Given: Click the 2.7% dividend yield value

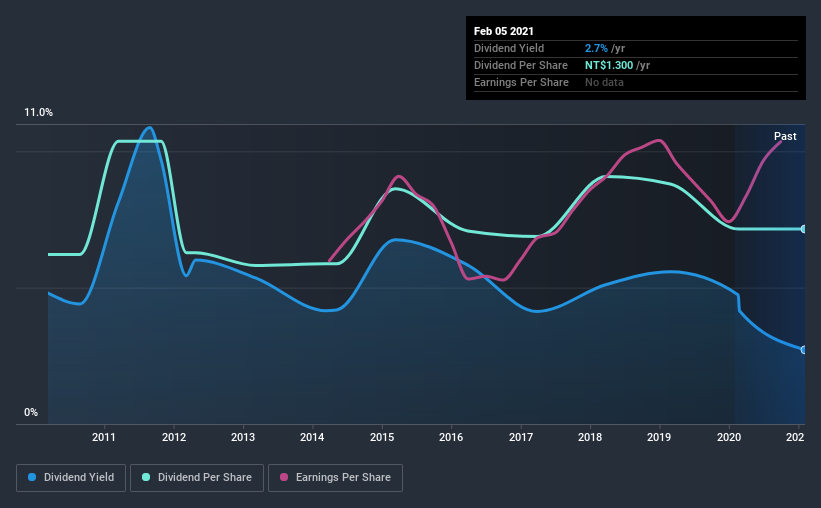Looking at the screenshot, I should [x=596, y=48].
